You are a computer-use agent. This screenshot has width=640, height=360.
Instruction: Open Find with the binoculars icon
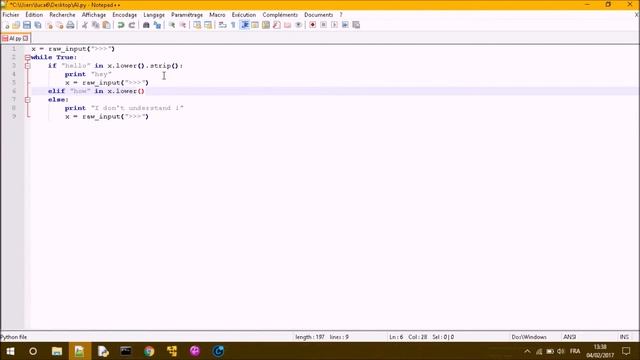[x=146, y=25]
